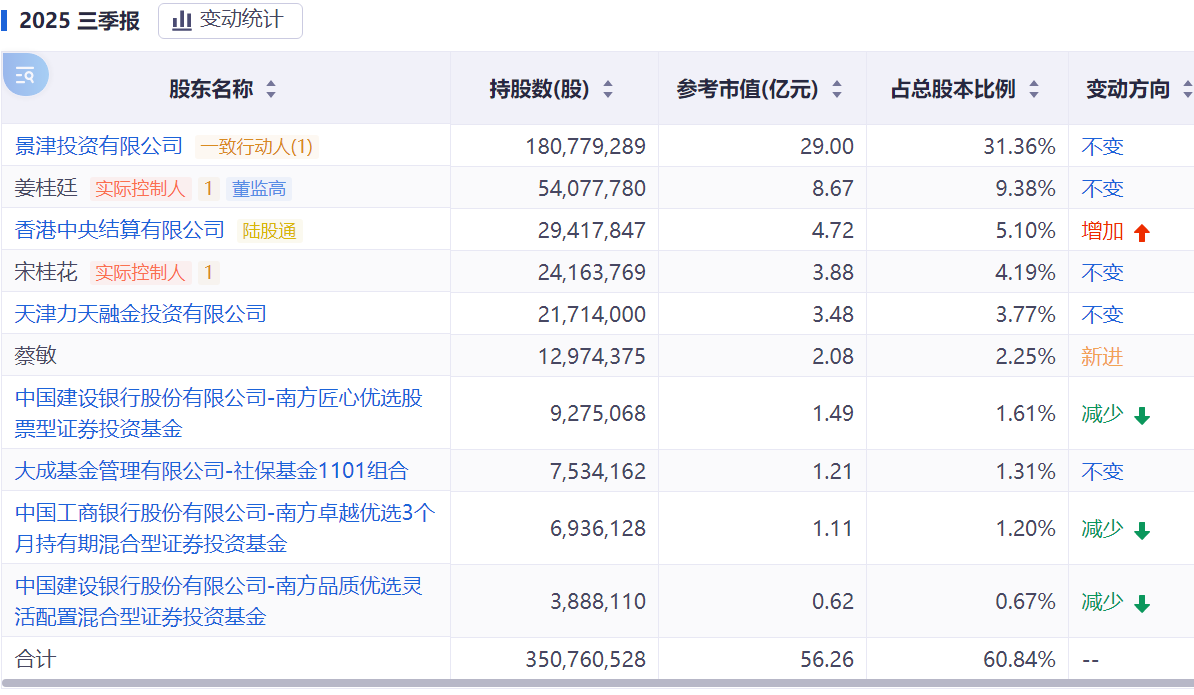This screenshot has height=695, width=1194.
Task: Click the horizontal scrollbar under table
Action: 597,684
